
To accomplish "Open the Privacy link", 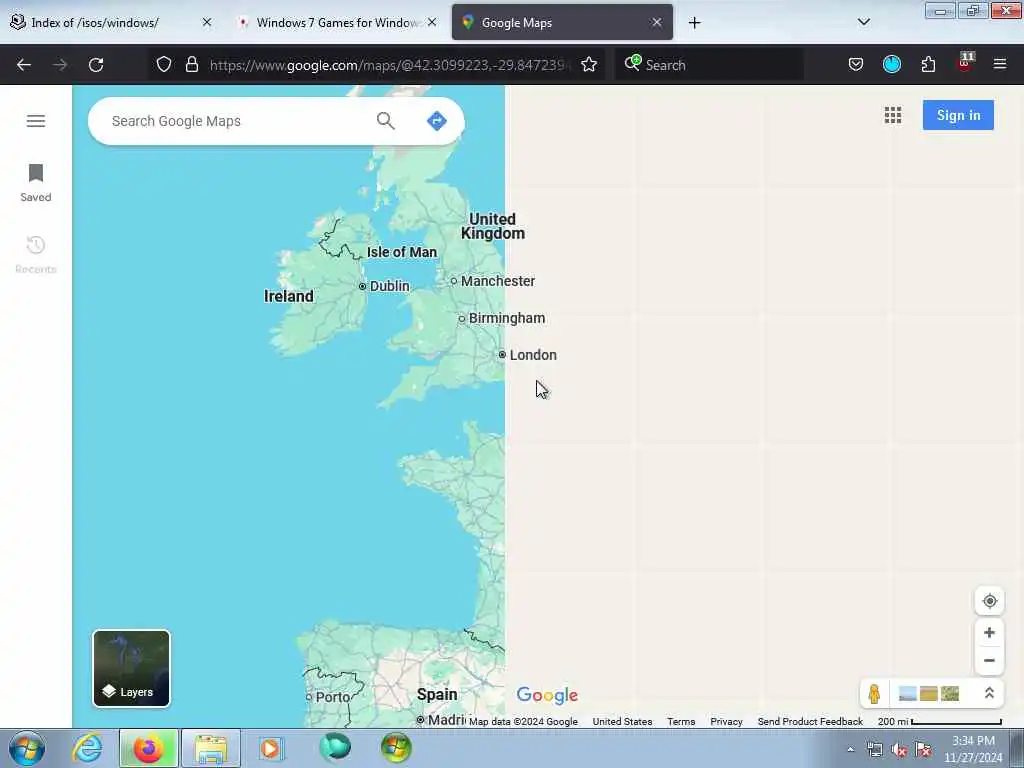I will coord(726,722).
